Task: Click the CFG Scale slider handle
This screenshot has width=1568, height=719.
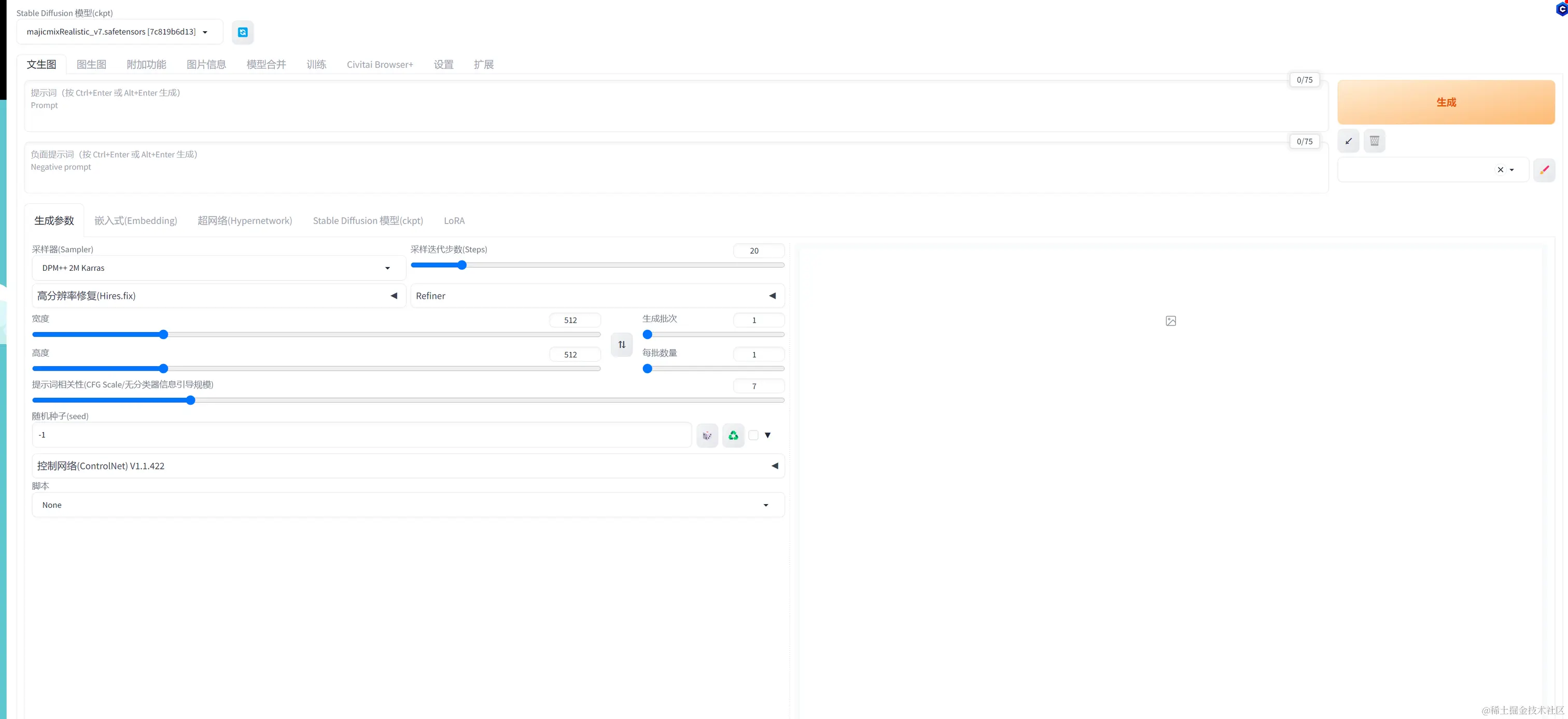Action: [x=190, y=400]
